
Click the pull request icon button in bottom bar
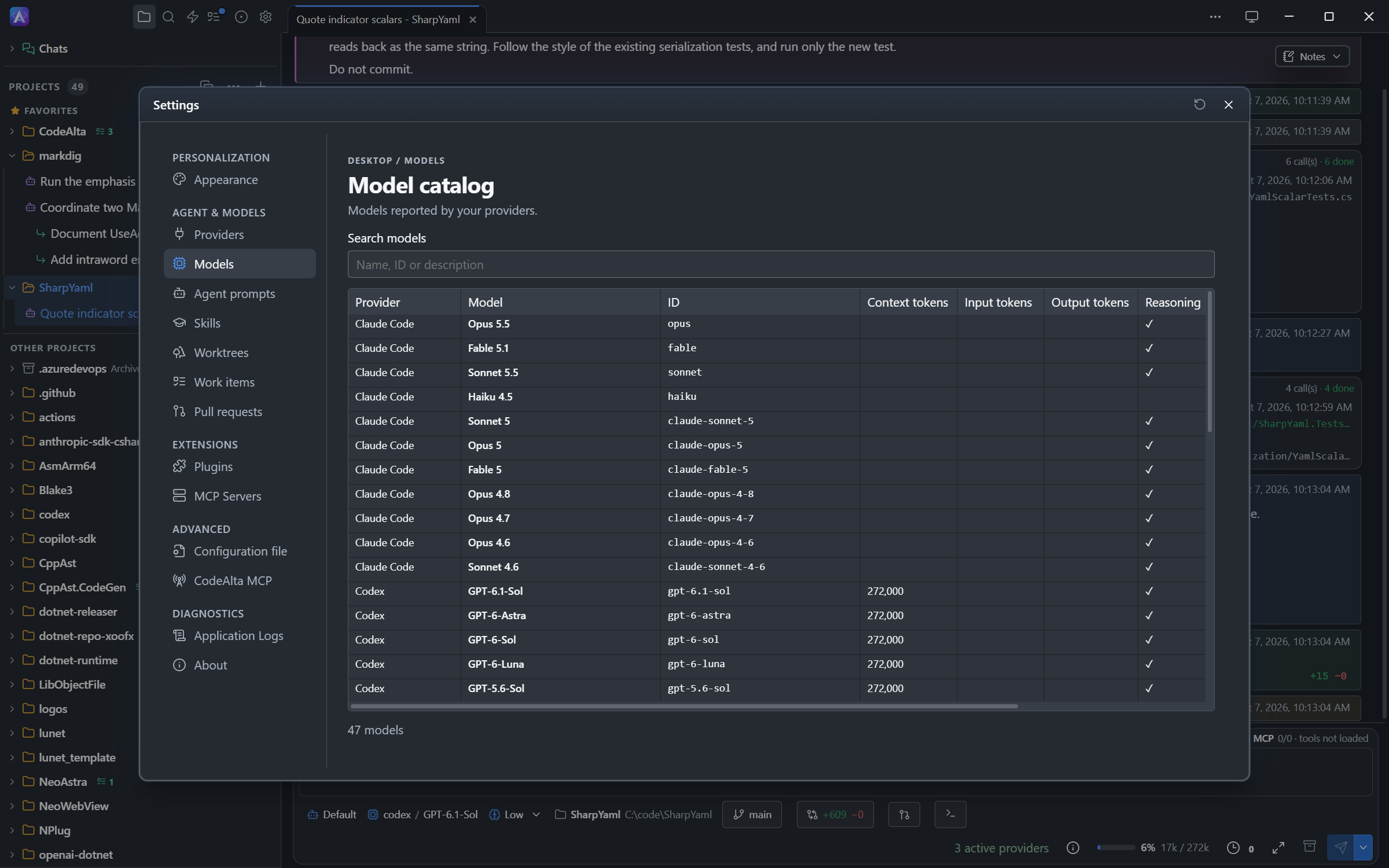tap(904, 814)
